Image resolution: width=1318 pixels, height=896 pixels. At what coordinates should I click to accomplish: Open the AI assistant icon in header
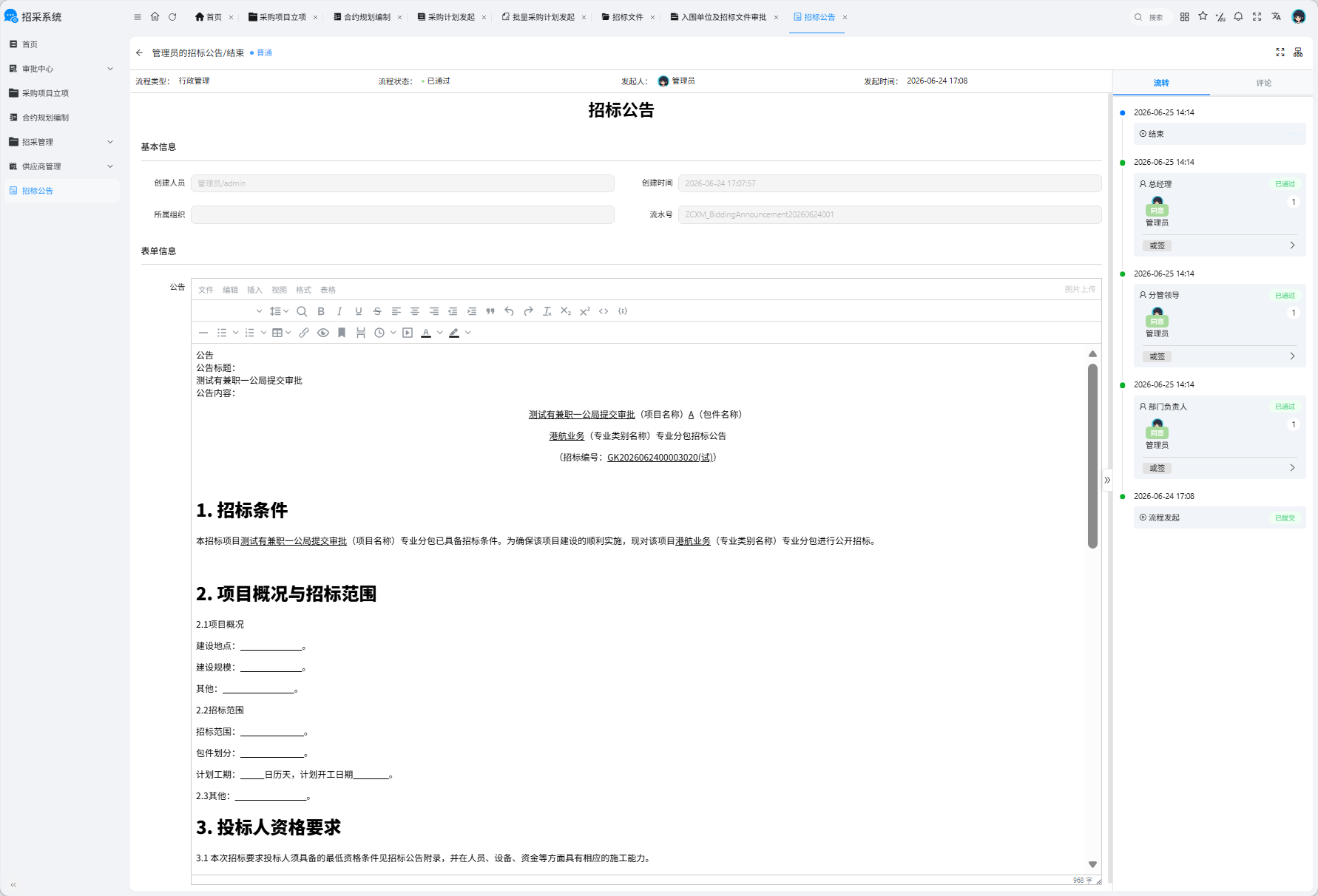click(x=1220, y=16)
